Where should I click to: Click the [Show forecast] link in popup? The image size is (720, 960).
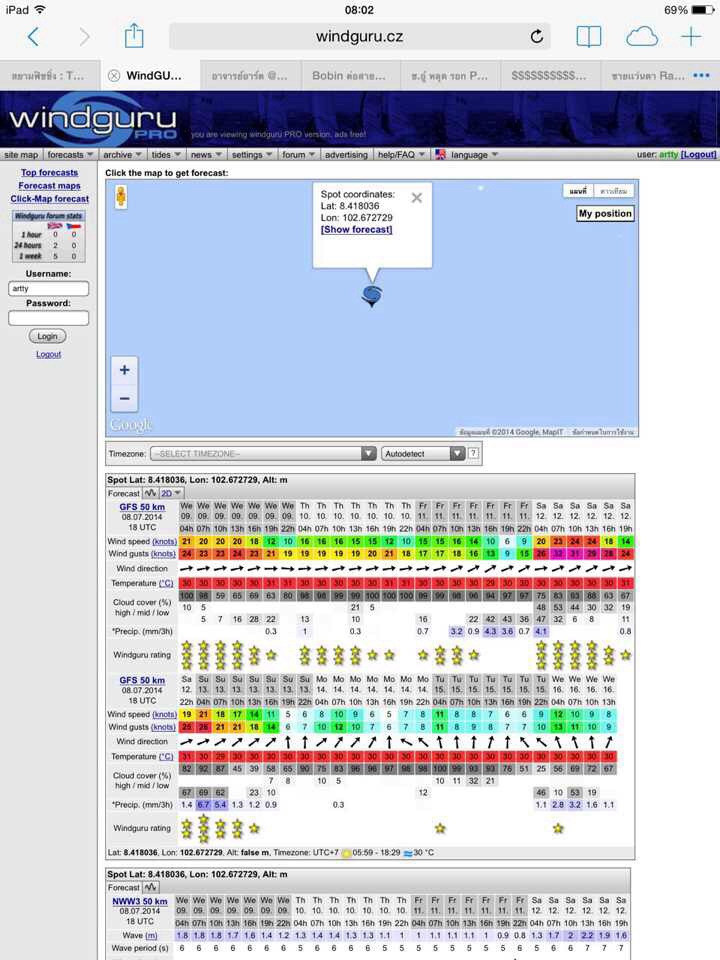(x=356, y=229)
